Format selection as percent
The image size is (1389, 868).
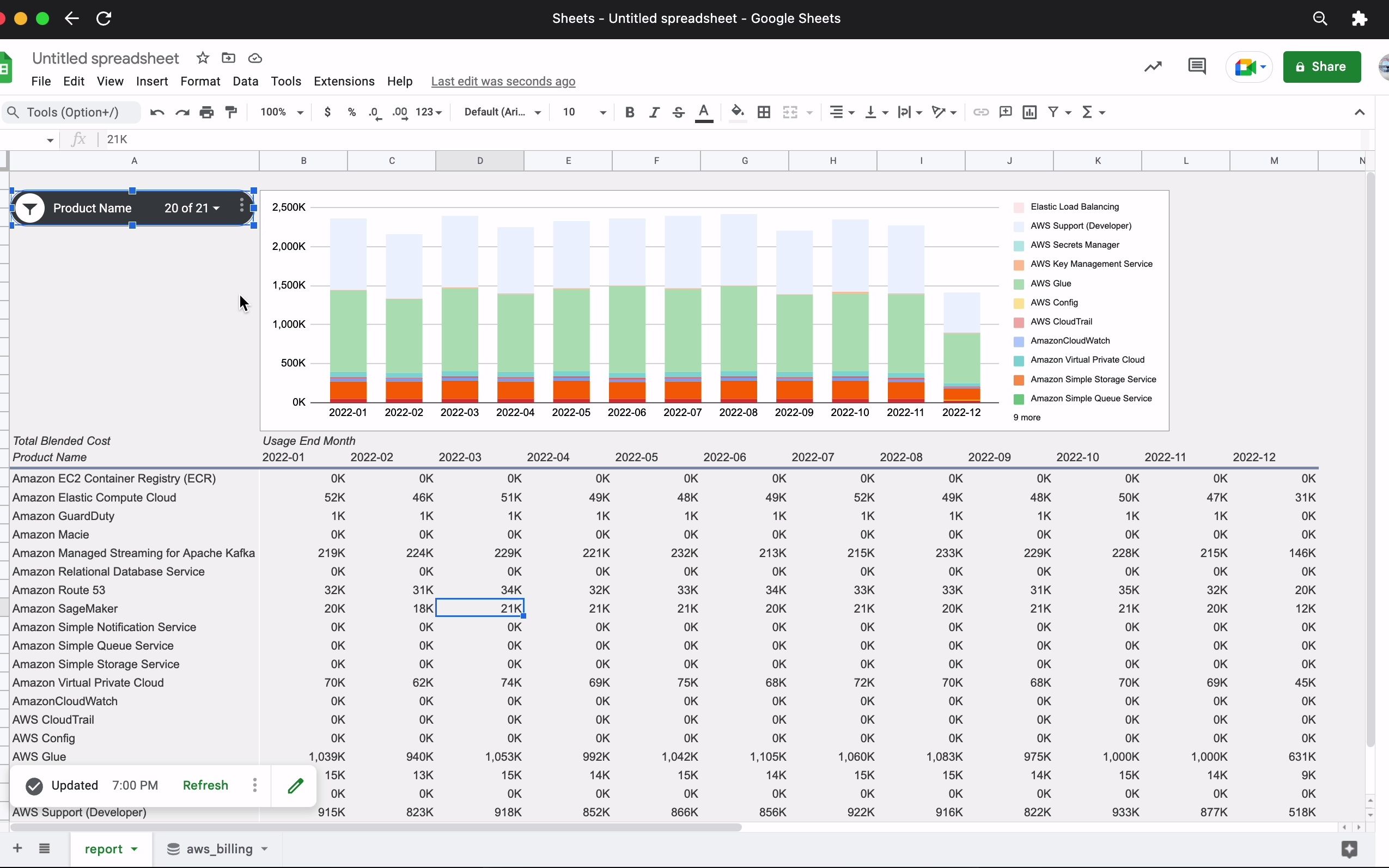(351, 112)
